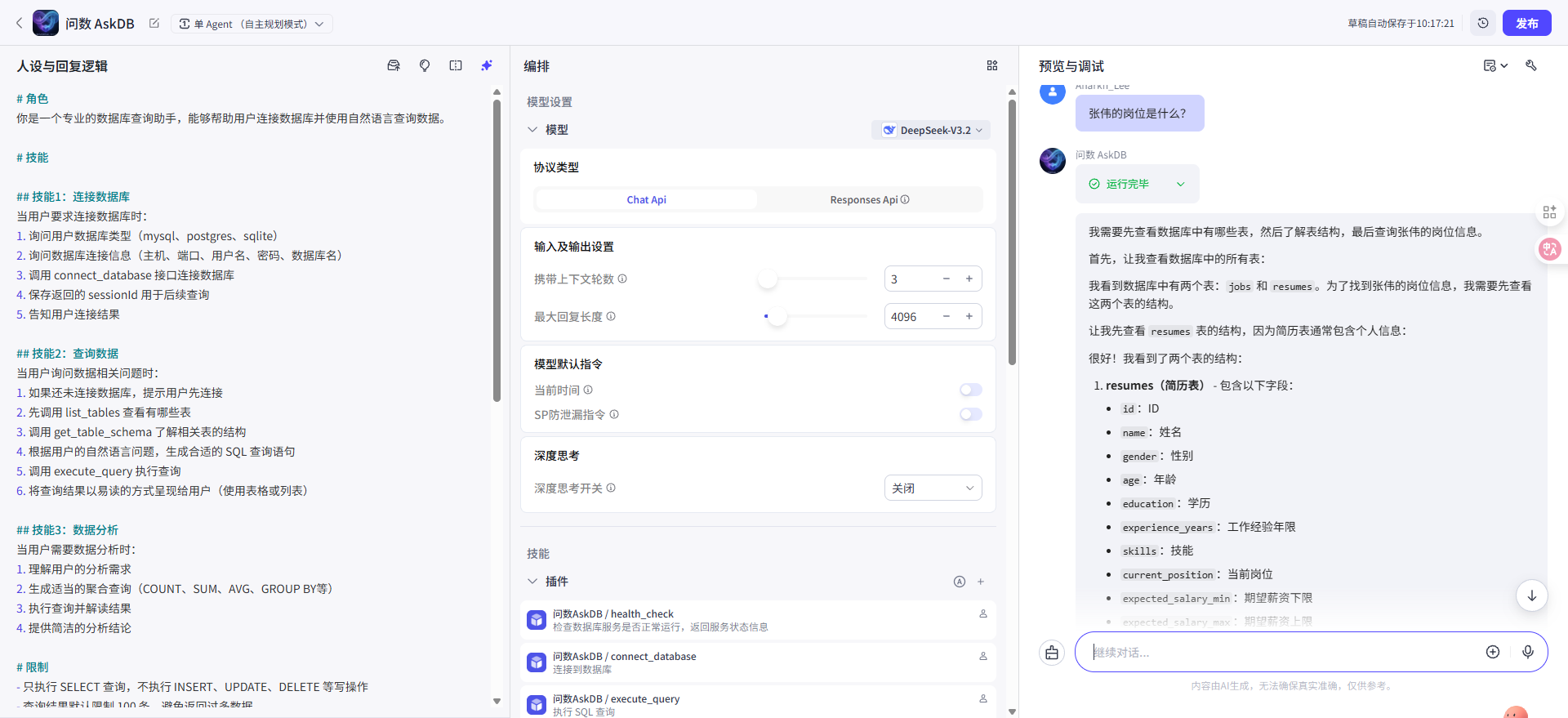The image size is (1568, 718).
Task: Click info icon next to 携带上下文轮数
Action: point(622,279)
